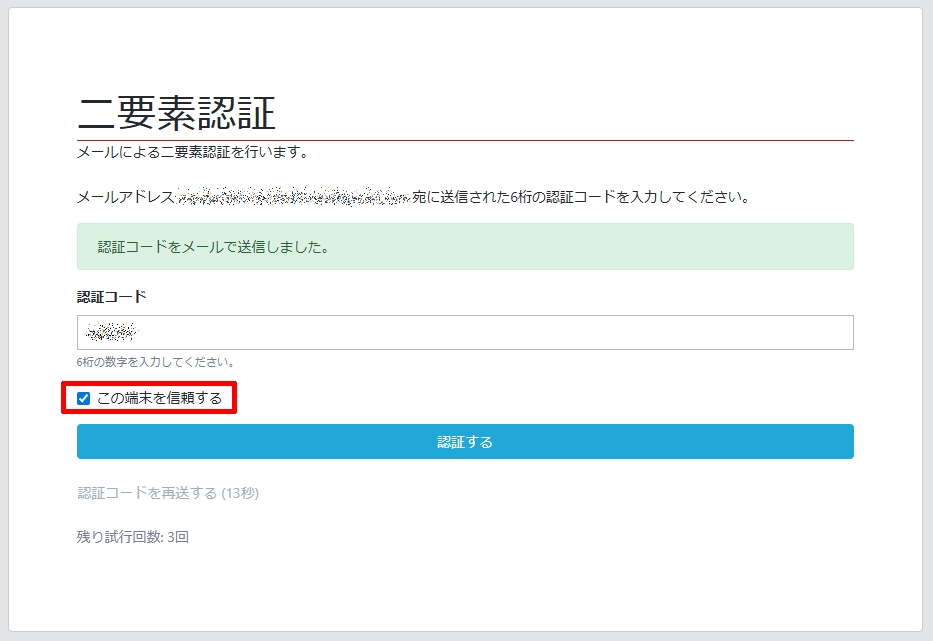Click the bold 認証コード field label
The height and width of the screenshot is (641, 933).
[111, 297]
